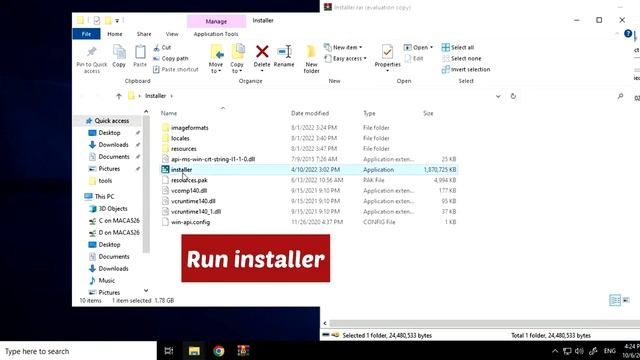The image size is (640, 360).
Task: Create a New folder from ribbon
Action: 311,59
